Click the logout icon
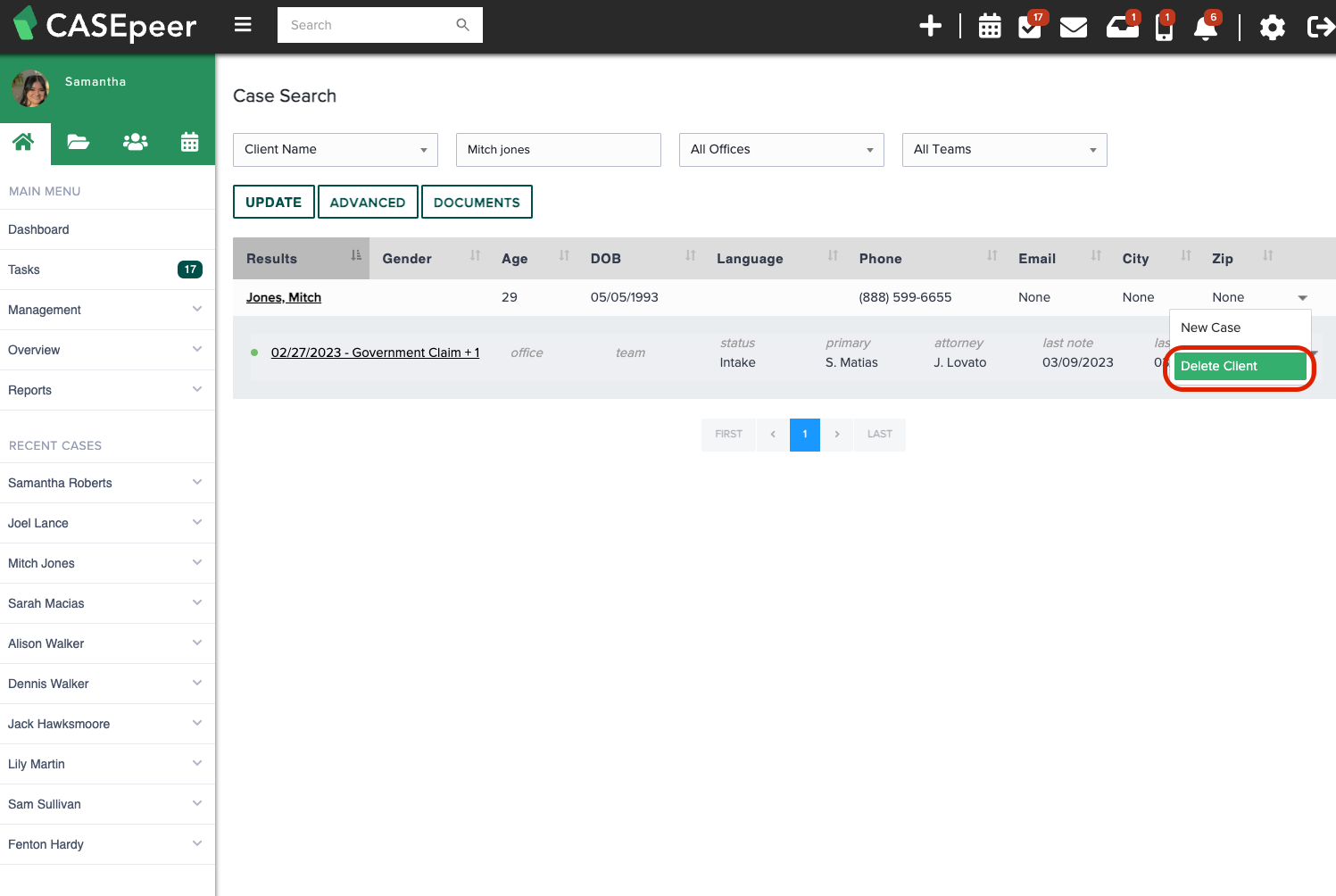 [1321, 27]
